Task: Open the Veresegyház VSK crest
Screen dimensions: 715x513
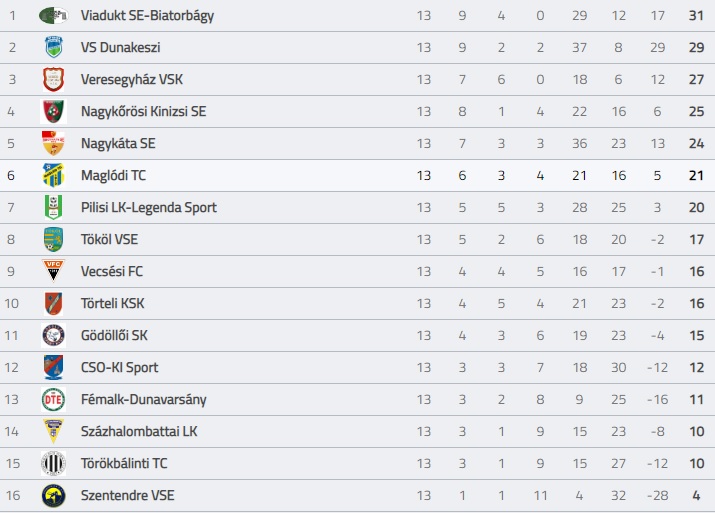Action: coord(53,79)
